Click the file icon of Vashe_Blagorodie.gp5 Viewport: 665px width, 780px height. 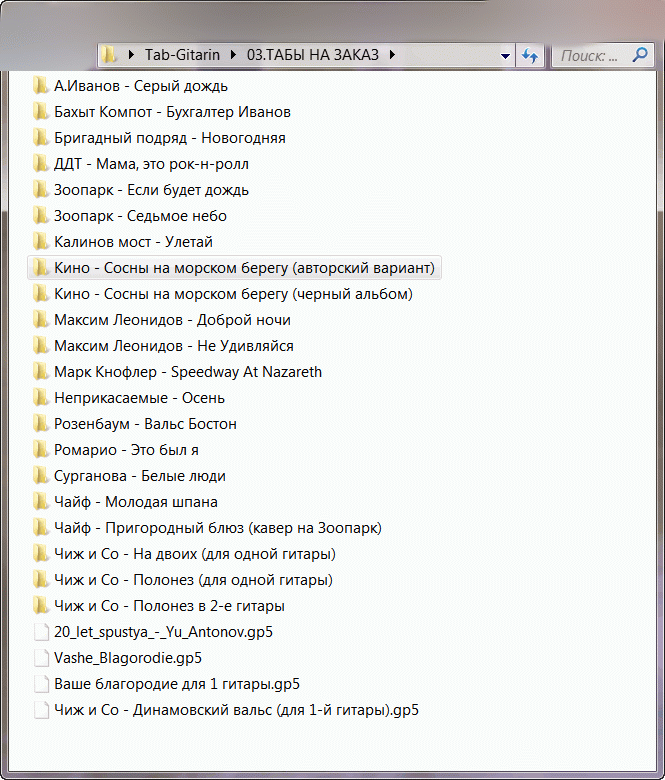pos(41,658)
